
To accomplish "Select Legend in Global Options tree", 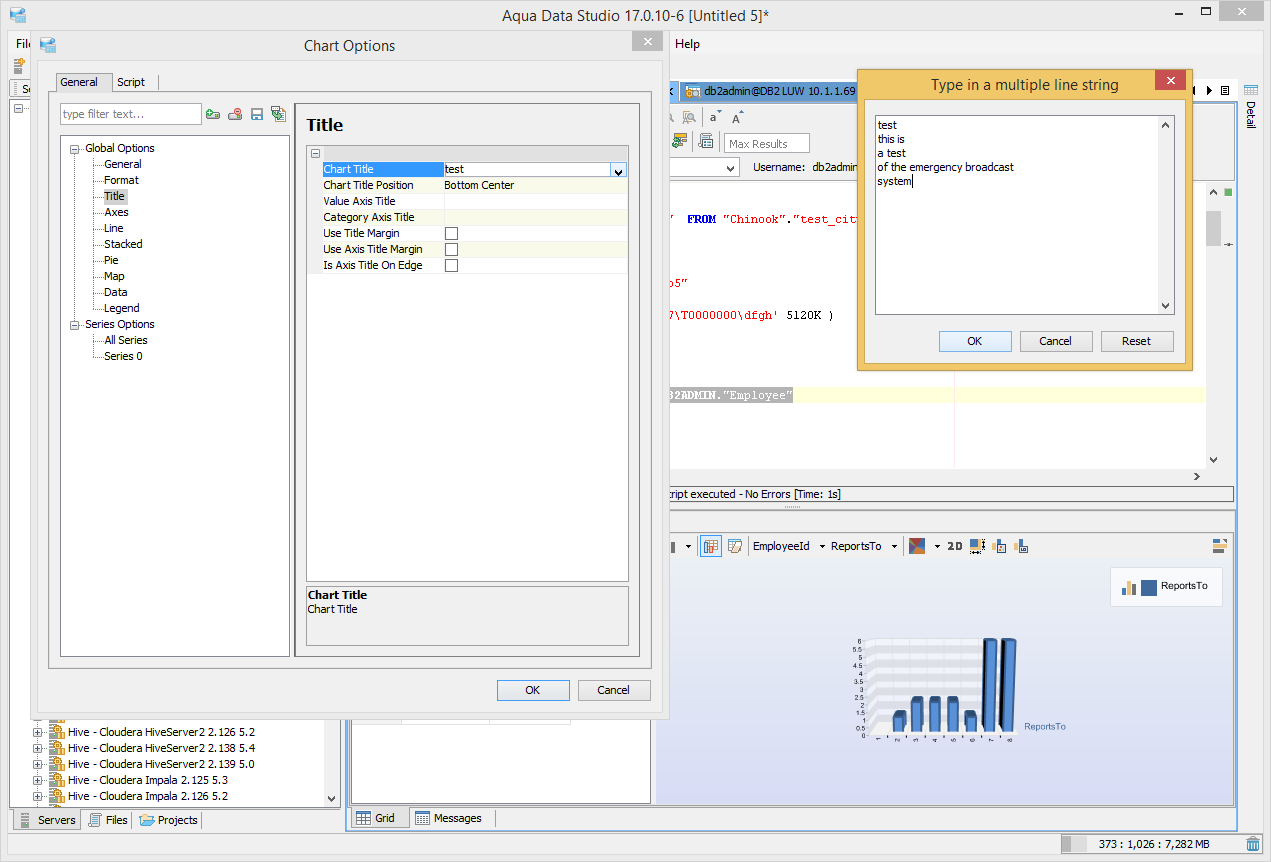I will 122,308.
